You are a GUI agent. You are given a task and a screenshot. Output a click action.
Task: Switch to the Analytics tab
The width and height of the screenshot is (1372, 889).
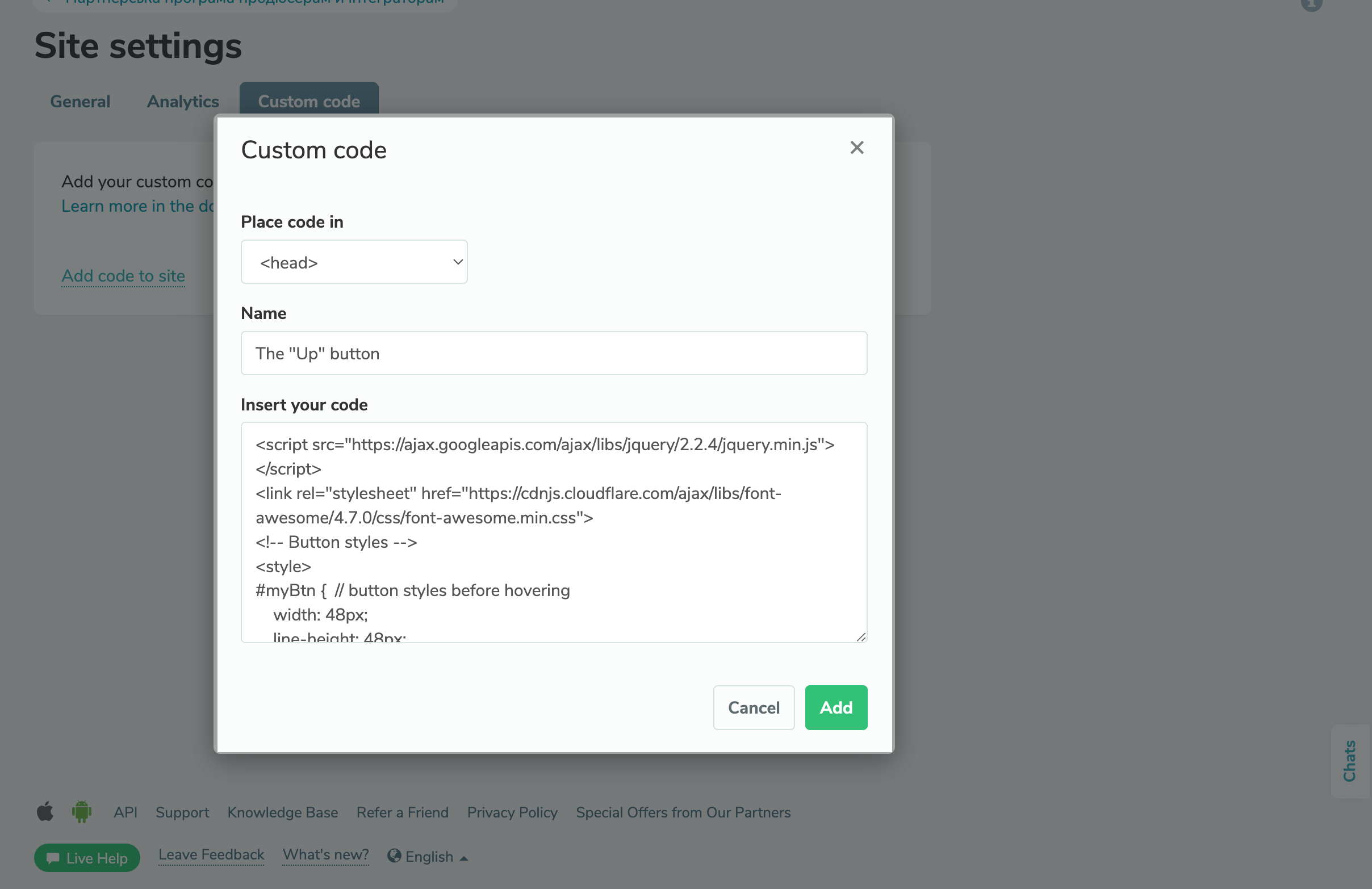coord(183,102)
